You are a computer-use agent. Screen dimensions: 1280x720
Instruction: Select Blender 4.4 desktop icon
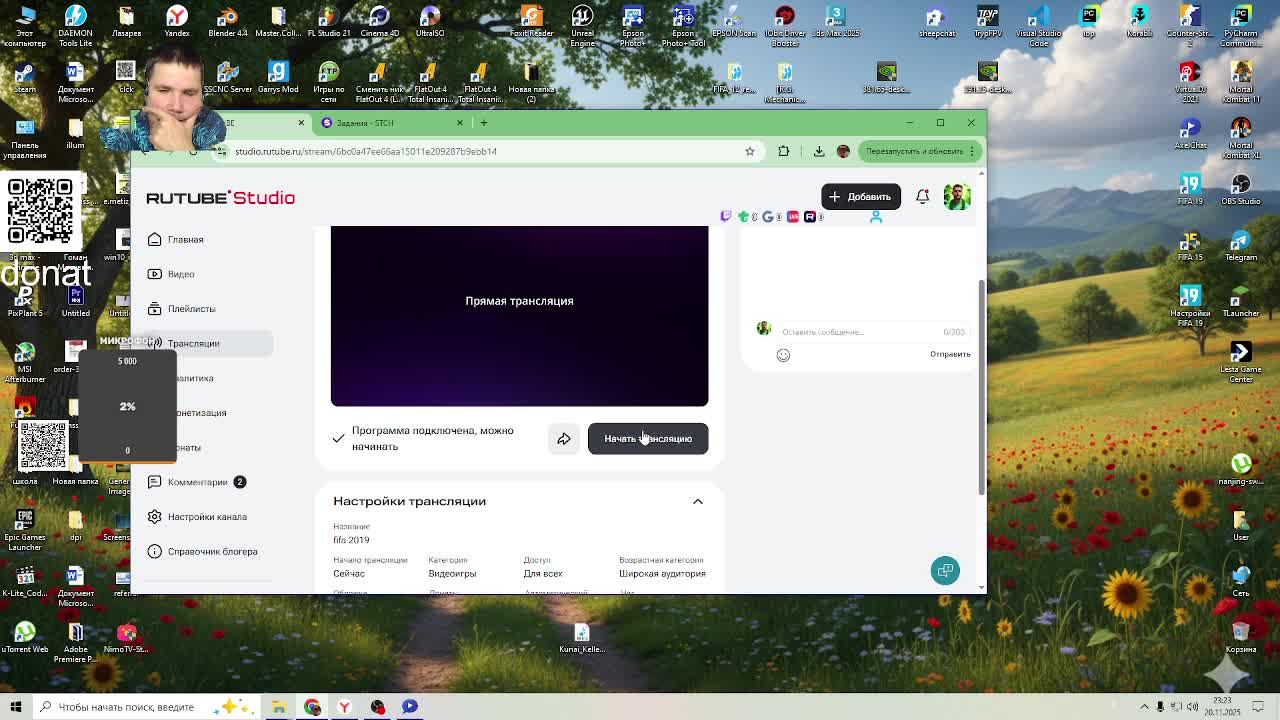click(x=227, y=22)
